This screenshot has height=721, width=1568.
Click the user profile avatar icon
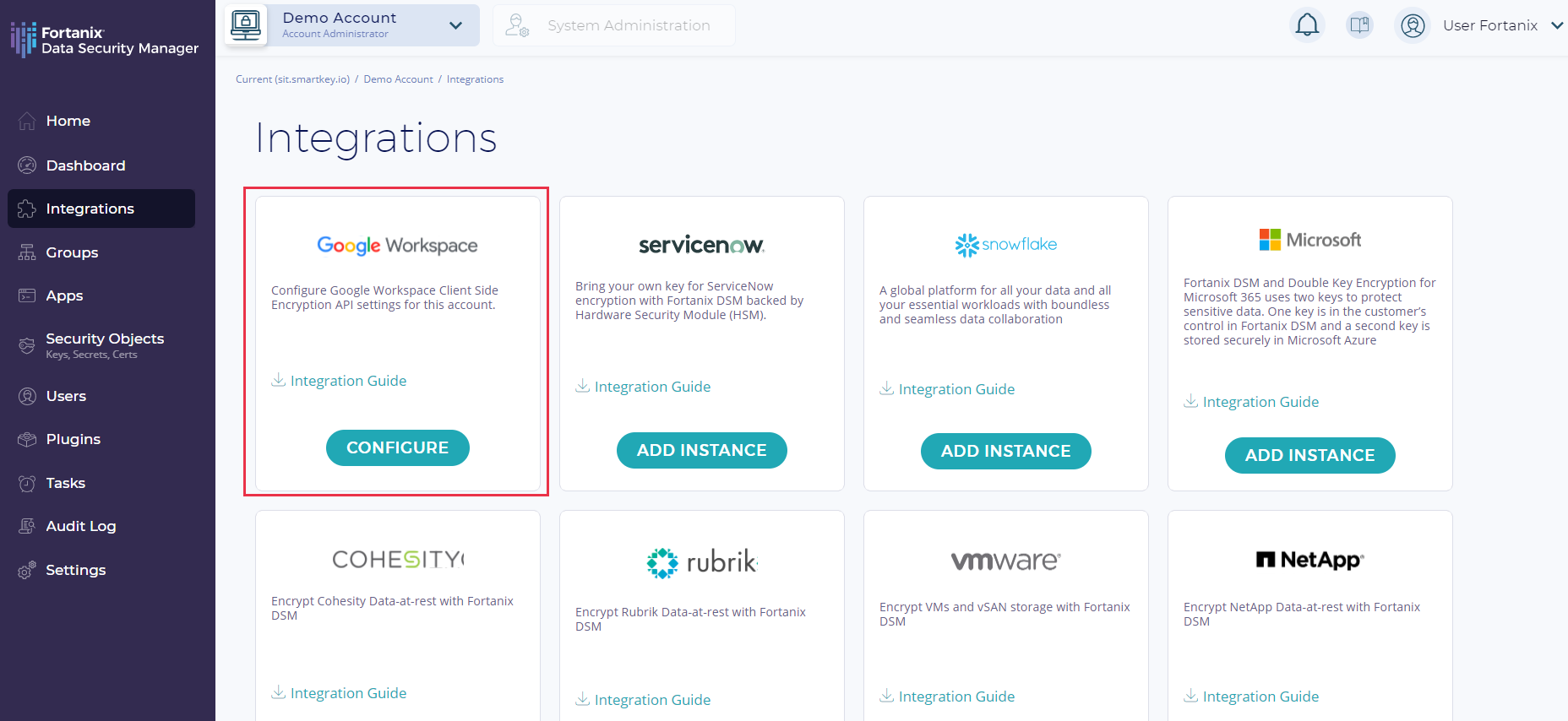click(1413, 25)
